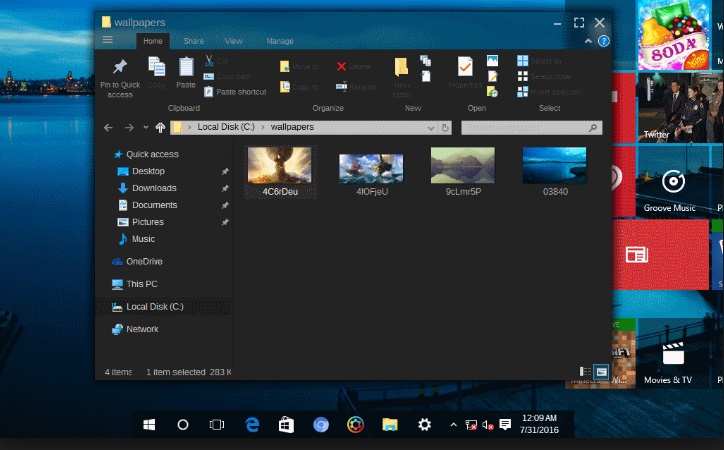
Task: Open address bar history dropdown
Action: (430, 128)
